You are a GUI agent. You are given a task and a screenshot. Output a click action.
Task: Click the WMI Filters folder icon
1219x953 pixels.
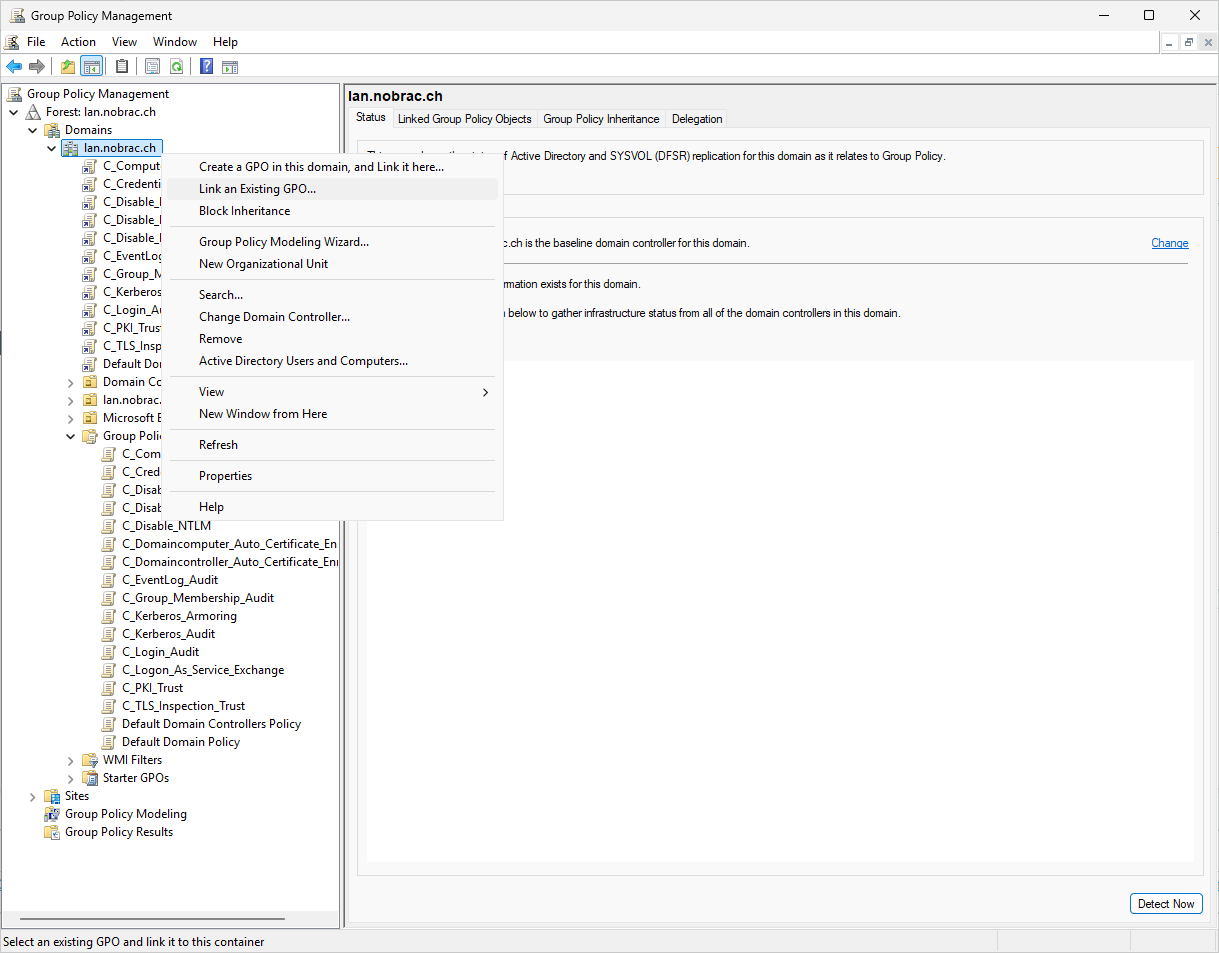pos(90,760)
